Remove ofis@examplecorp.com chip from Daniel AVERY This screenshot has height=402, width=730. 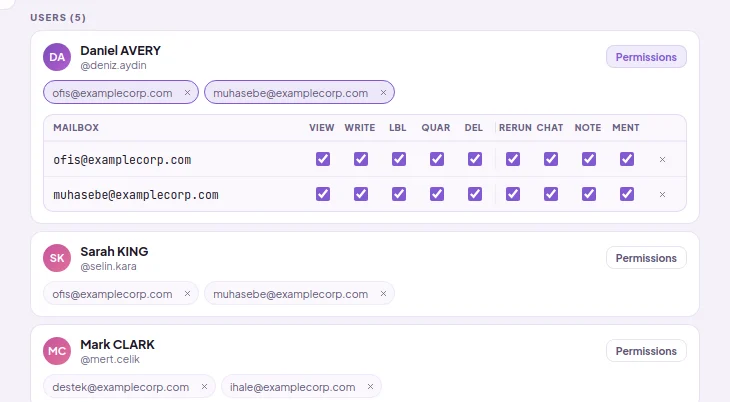pyautogui.click(x=187, y=93)
